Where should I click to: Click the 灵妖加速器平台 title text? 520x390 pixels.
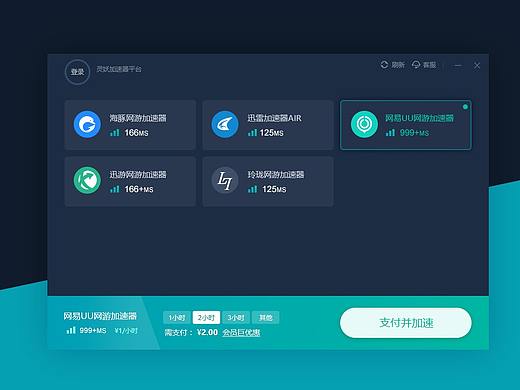[119, 69]
